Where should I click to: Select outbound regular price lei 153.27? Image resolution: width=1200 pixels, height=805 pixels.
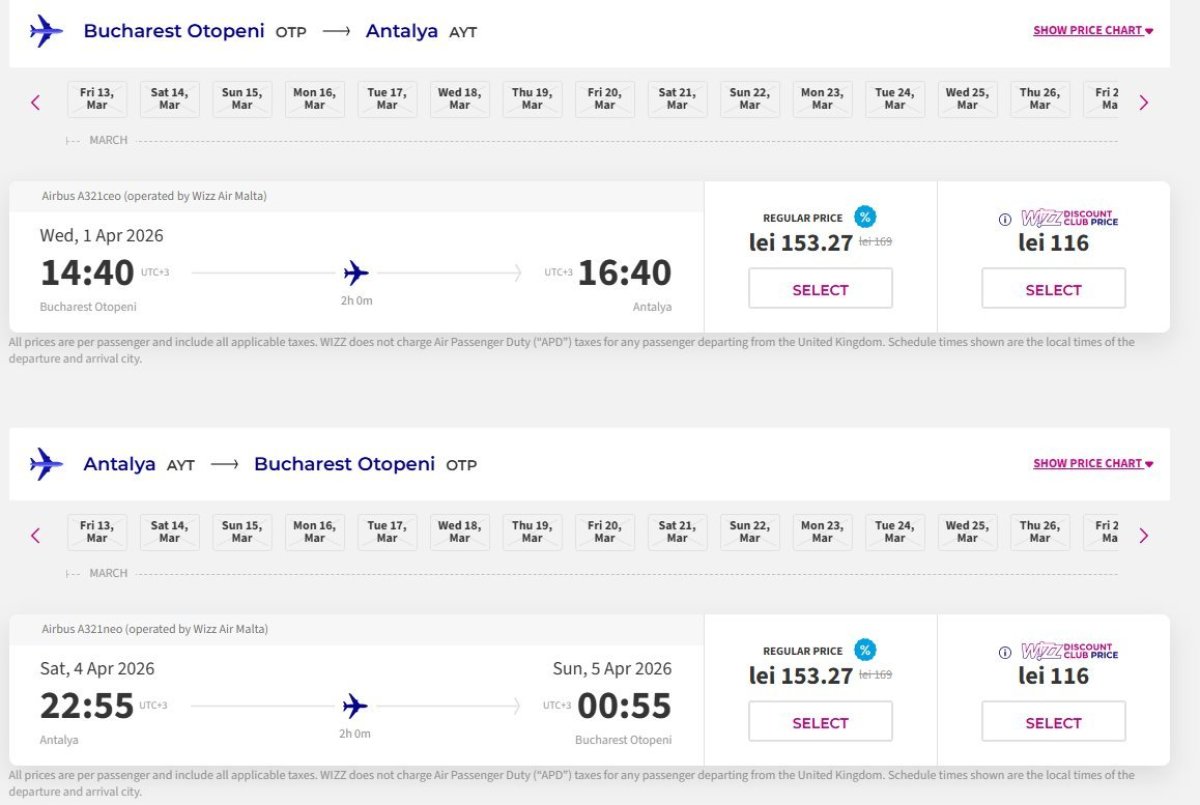820,290
